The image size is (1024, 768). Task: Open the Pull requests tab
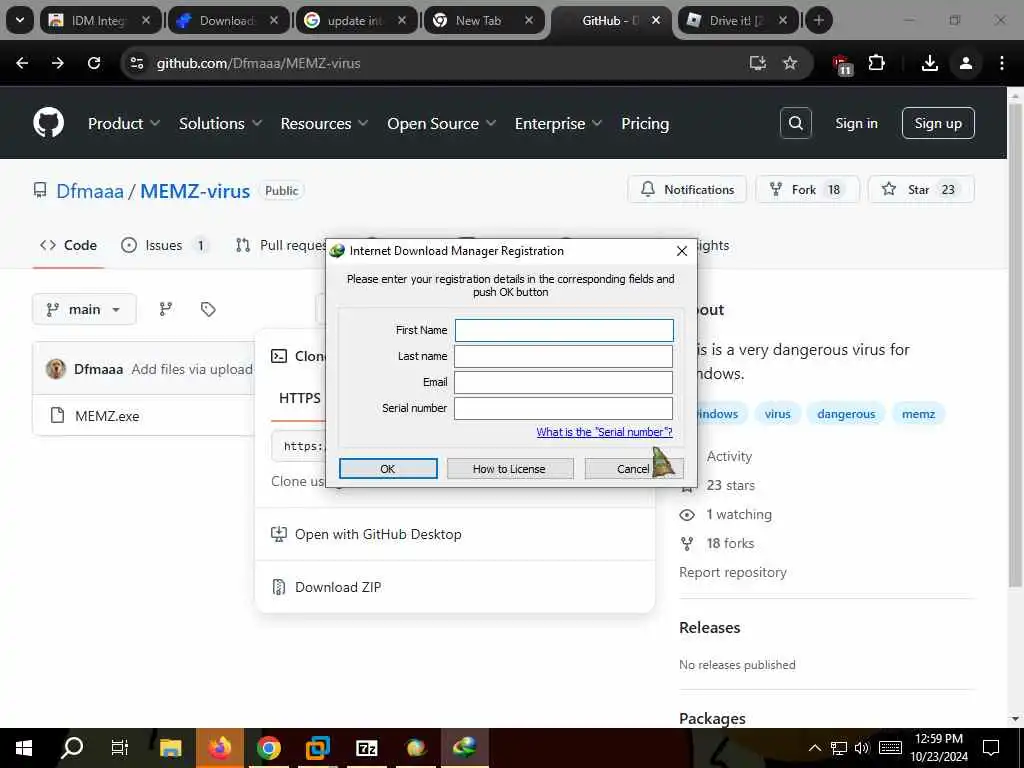pos(281,245)
